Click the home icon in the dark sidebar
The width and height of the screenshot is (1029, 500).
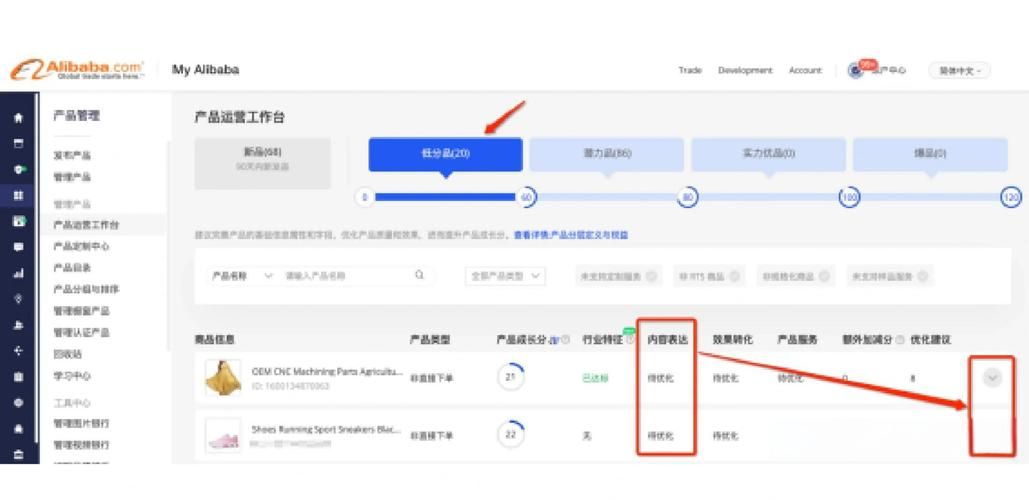pyautogui.click(x=18, y=118)
